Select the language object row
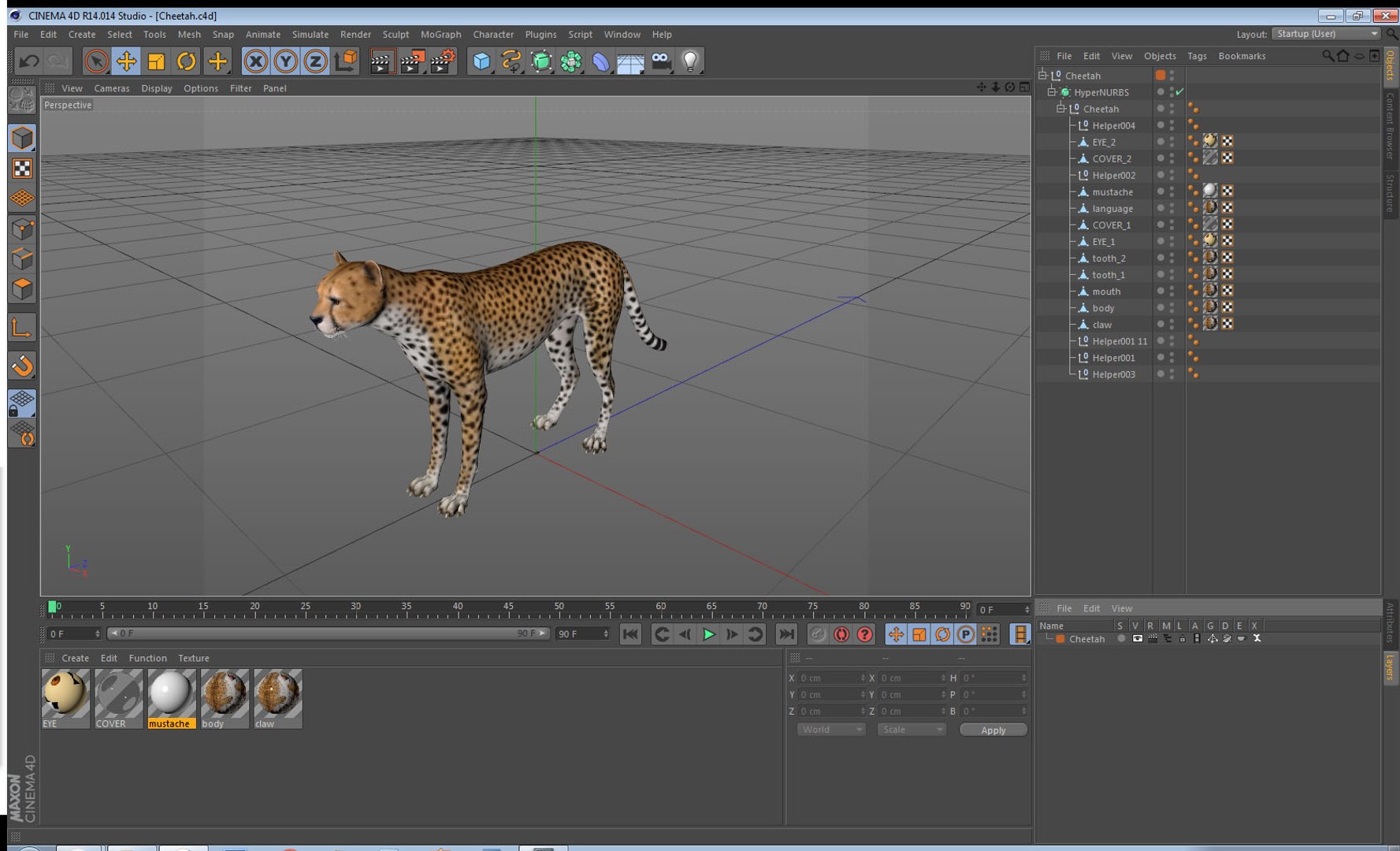This screenshot has height=851, width=1400. tap(1112, 209)
